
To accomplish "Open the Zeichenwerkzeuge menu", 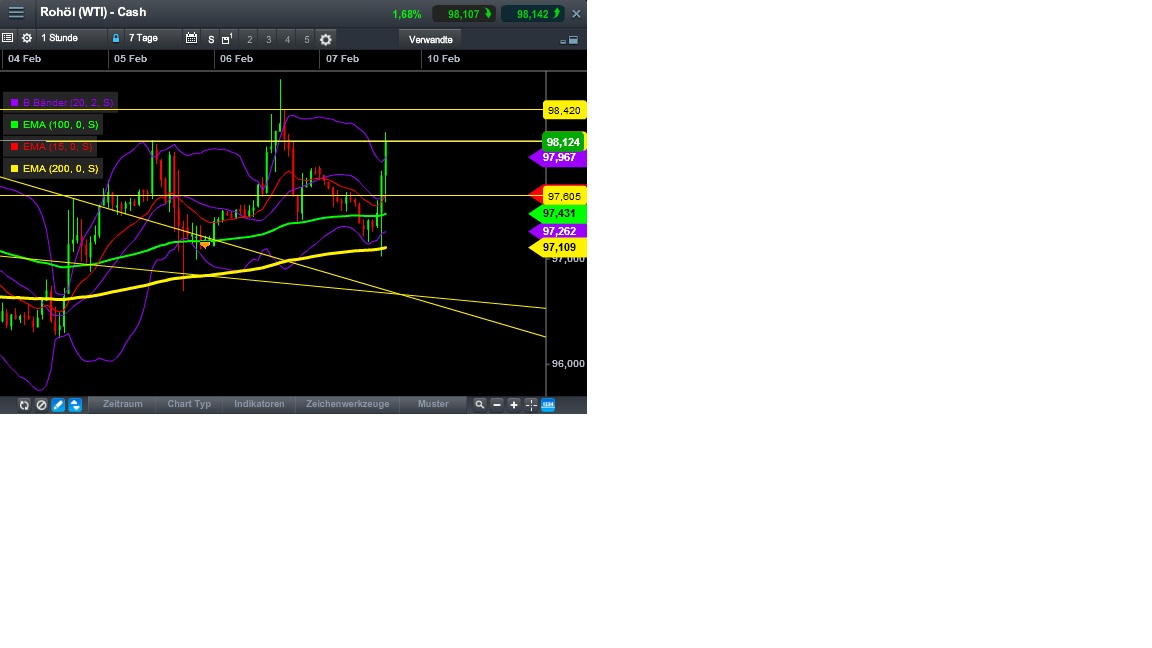I will coord(347,404).
